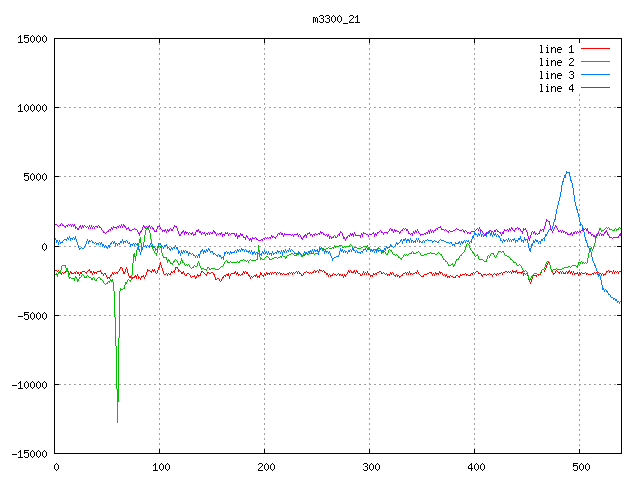Click the 10000 y-axis tick label
Viewport: 640px width, 480px height.
(32, 108)
